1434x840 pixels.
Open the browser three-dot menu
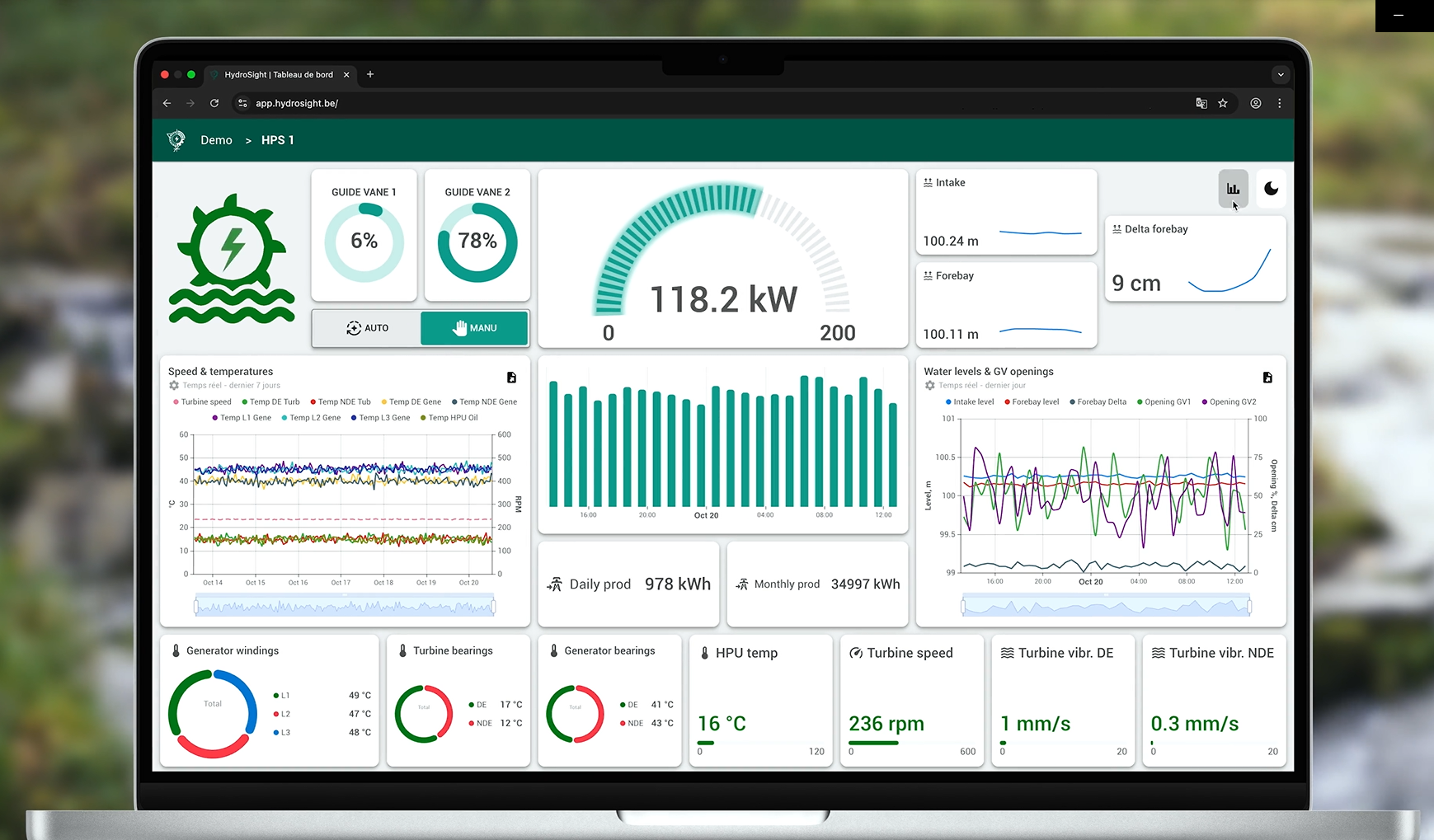tap(1279, 103)
